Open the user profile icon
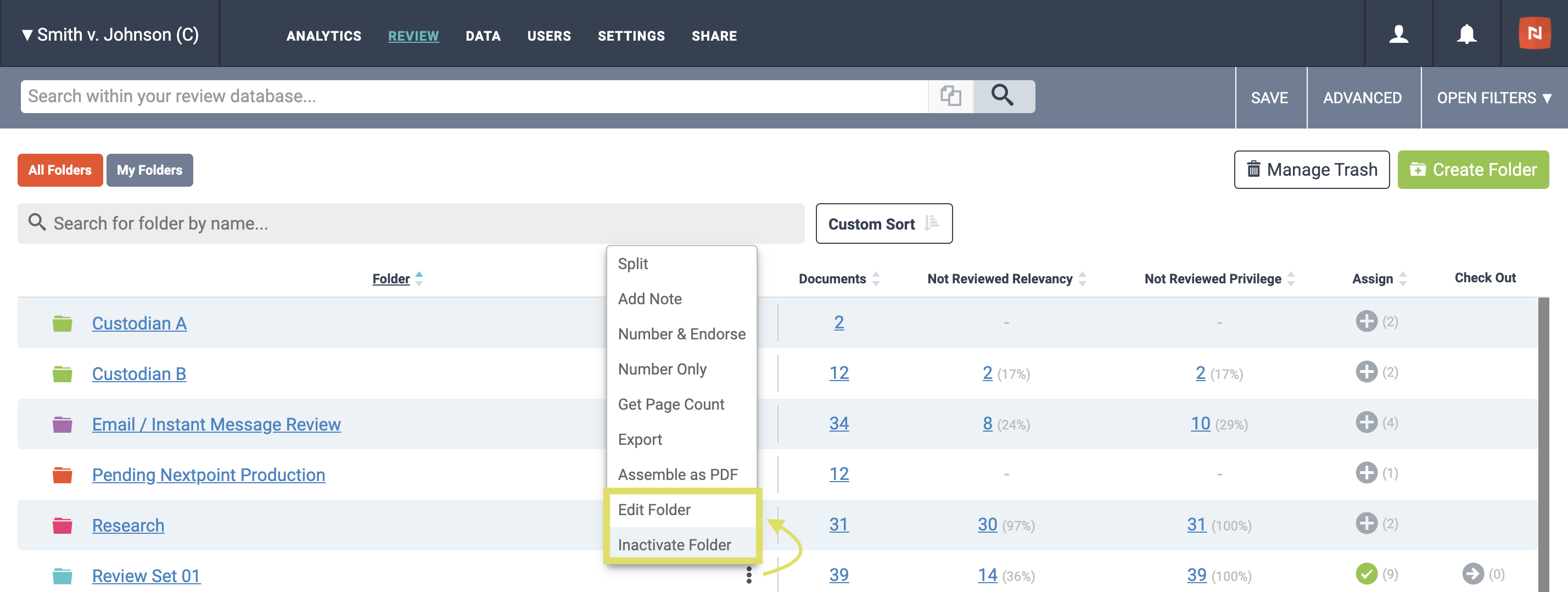The height and width of the screenshot is (592, 1568). [1398, 34]
